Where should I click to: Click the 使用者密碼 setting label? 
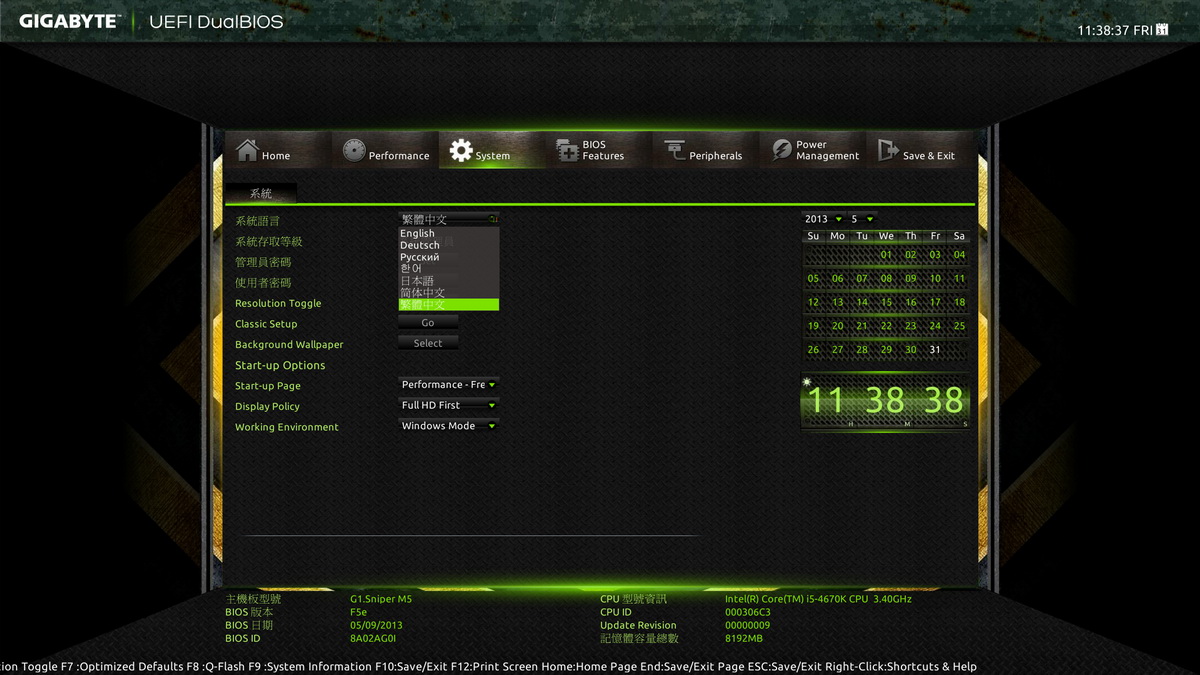[x=263, y=283]
